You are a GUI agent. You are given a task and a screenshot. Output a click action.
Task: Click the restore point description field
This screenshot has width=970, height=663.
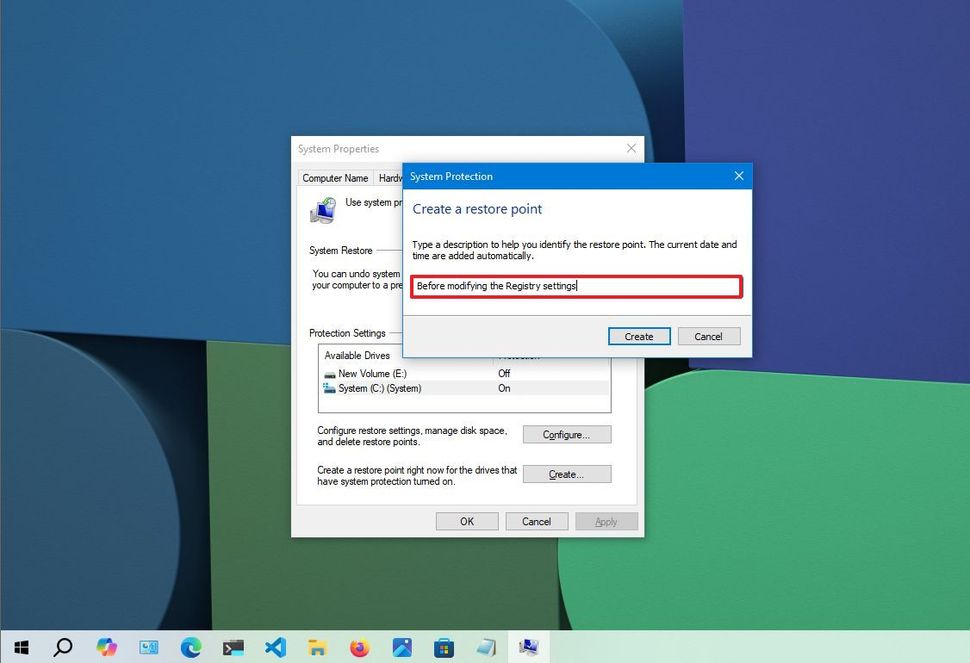pyautogui.click(x=576, y=286)
